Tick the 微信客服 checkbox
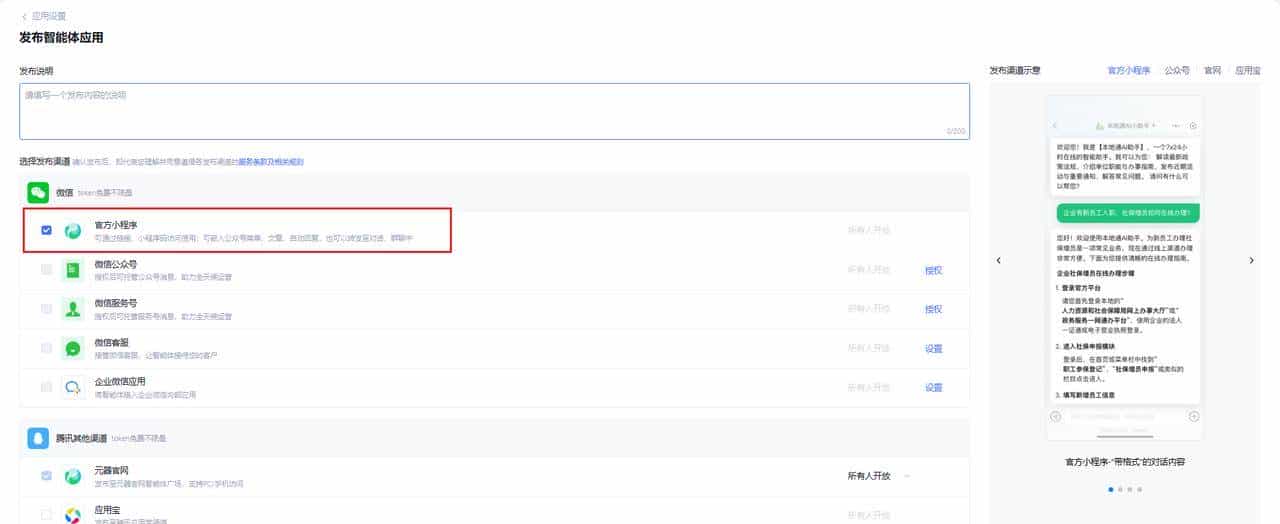1280x524 pixels. 46,347
